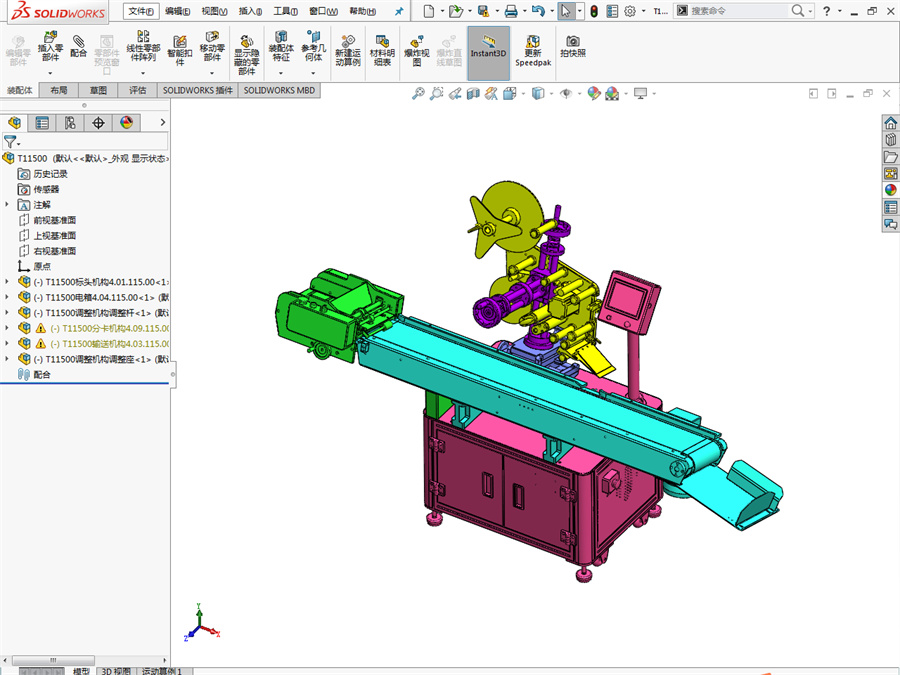900x675 pixels.
Task: Open the ConfigurationManager tab icon
Action: pos(70,123)
